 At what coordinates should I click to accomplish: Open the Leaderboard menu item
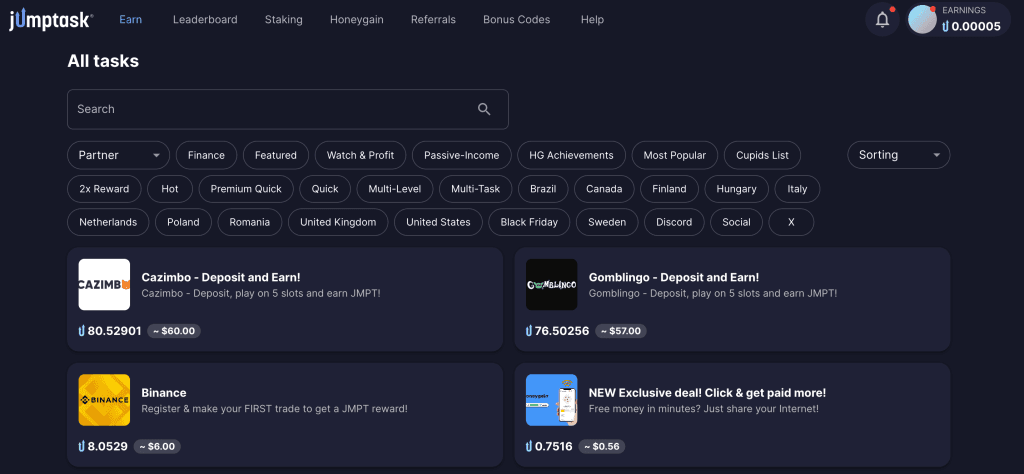(203, 20)
